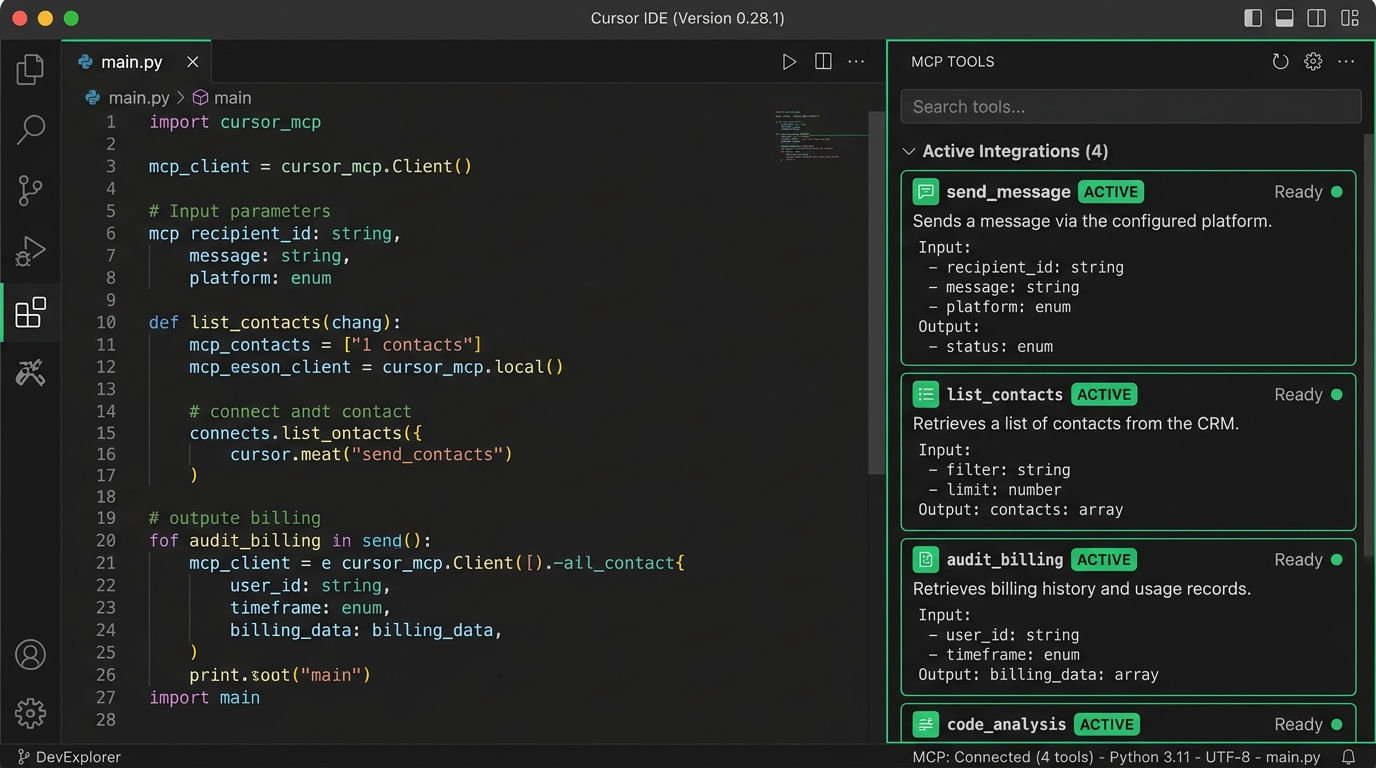This screenshot has width=1376, height=768.
Task: Open the Search magnifier in activity bar
Action: coord(31,129)
